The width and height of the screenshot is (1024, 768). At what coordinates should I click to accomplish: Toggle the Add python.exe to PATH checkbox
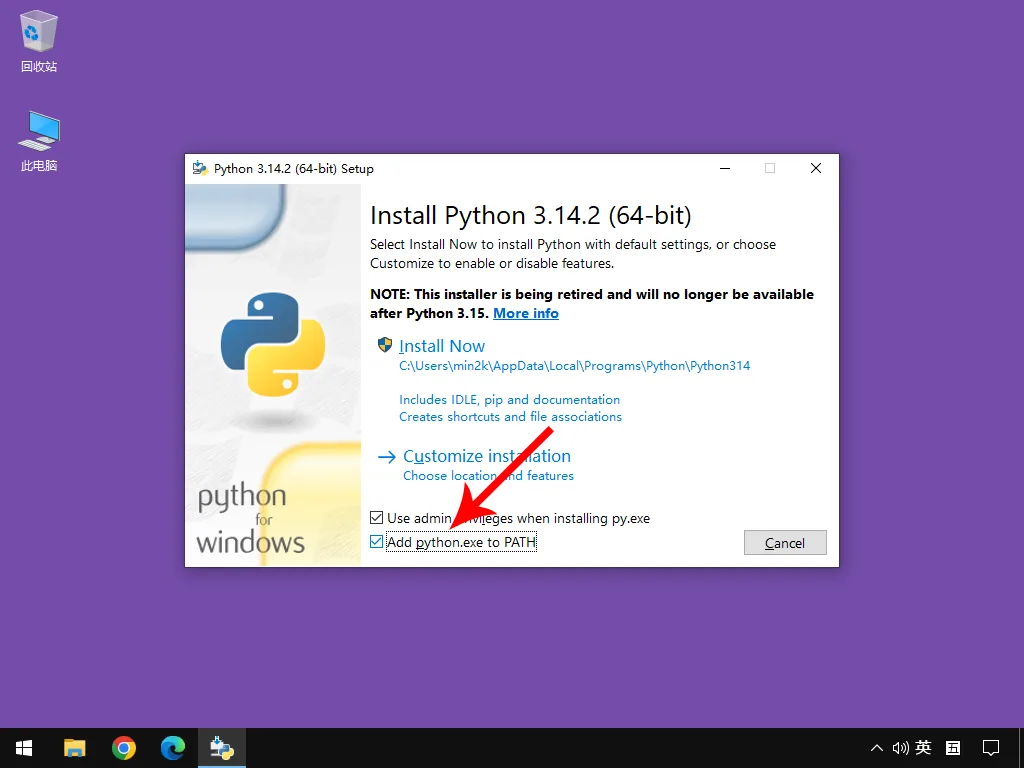coord(377,542)
